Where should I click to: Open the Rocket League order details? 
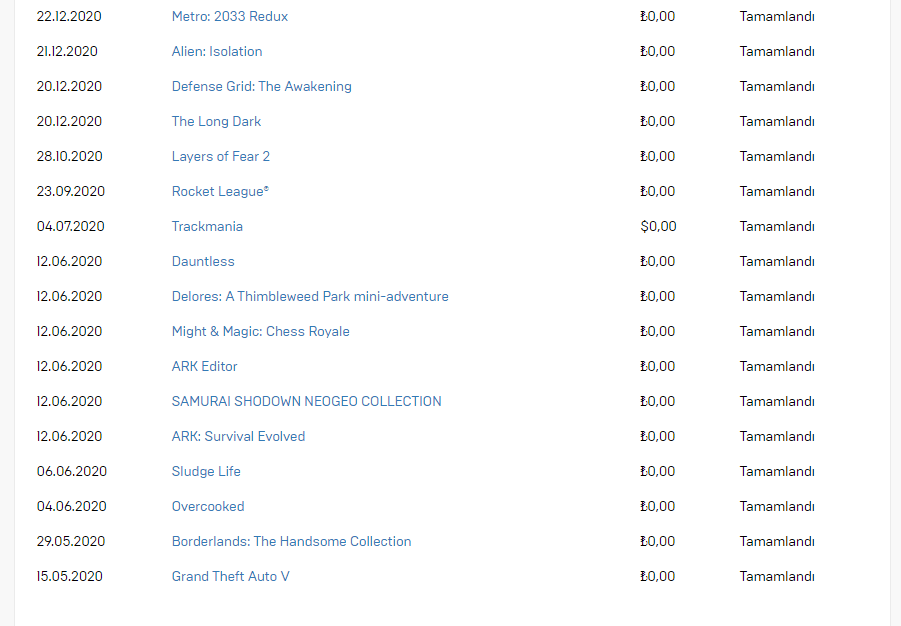pos(220,192)
